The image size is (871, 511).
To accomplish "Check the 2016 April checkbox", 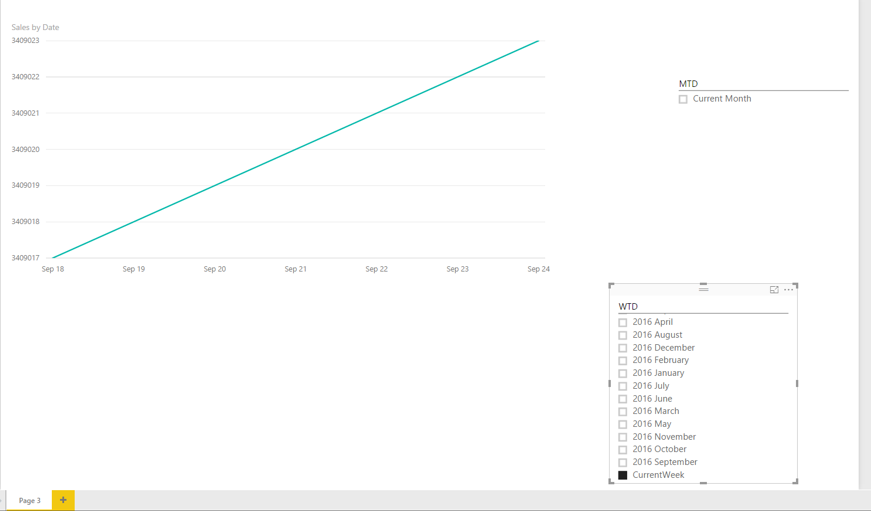I will coord(623,322).
